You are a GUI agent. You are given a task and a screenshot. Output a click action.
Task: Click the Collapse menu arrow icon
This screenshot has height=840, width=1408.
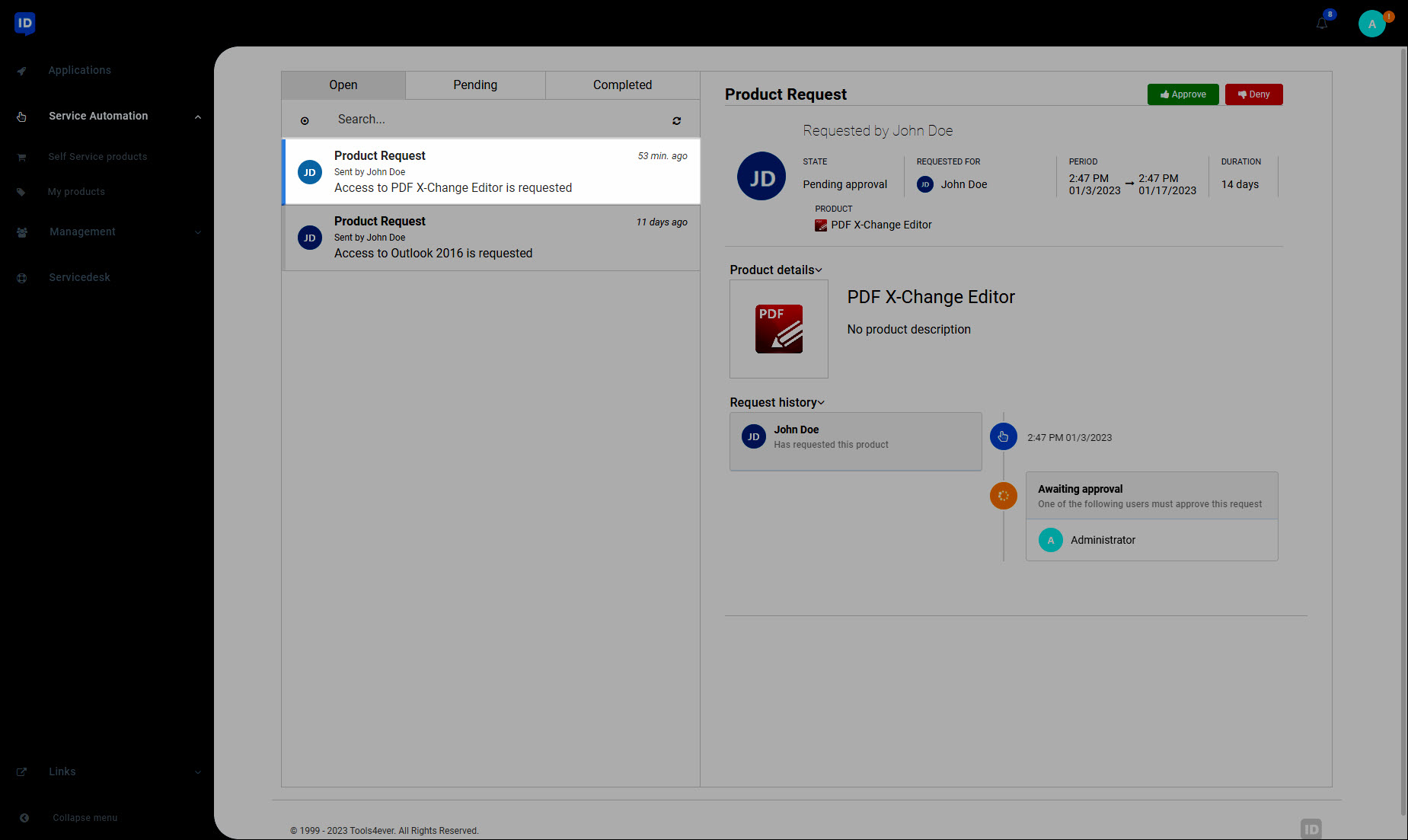click(x=24, y=818)
